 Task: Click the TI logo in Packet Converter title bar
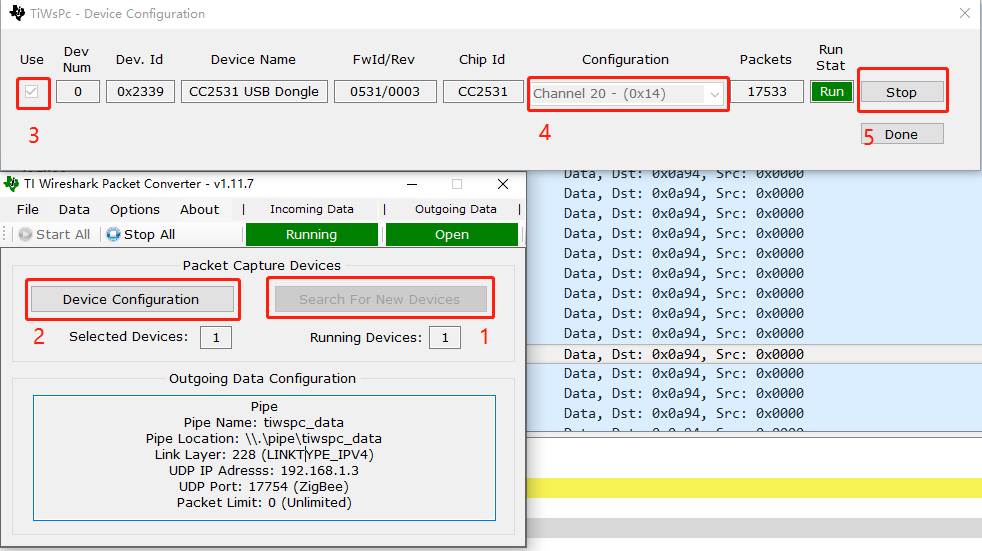coord(11,184)
